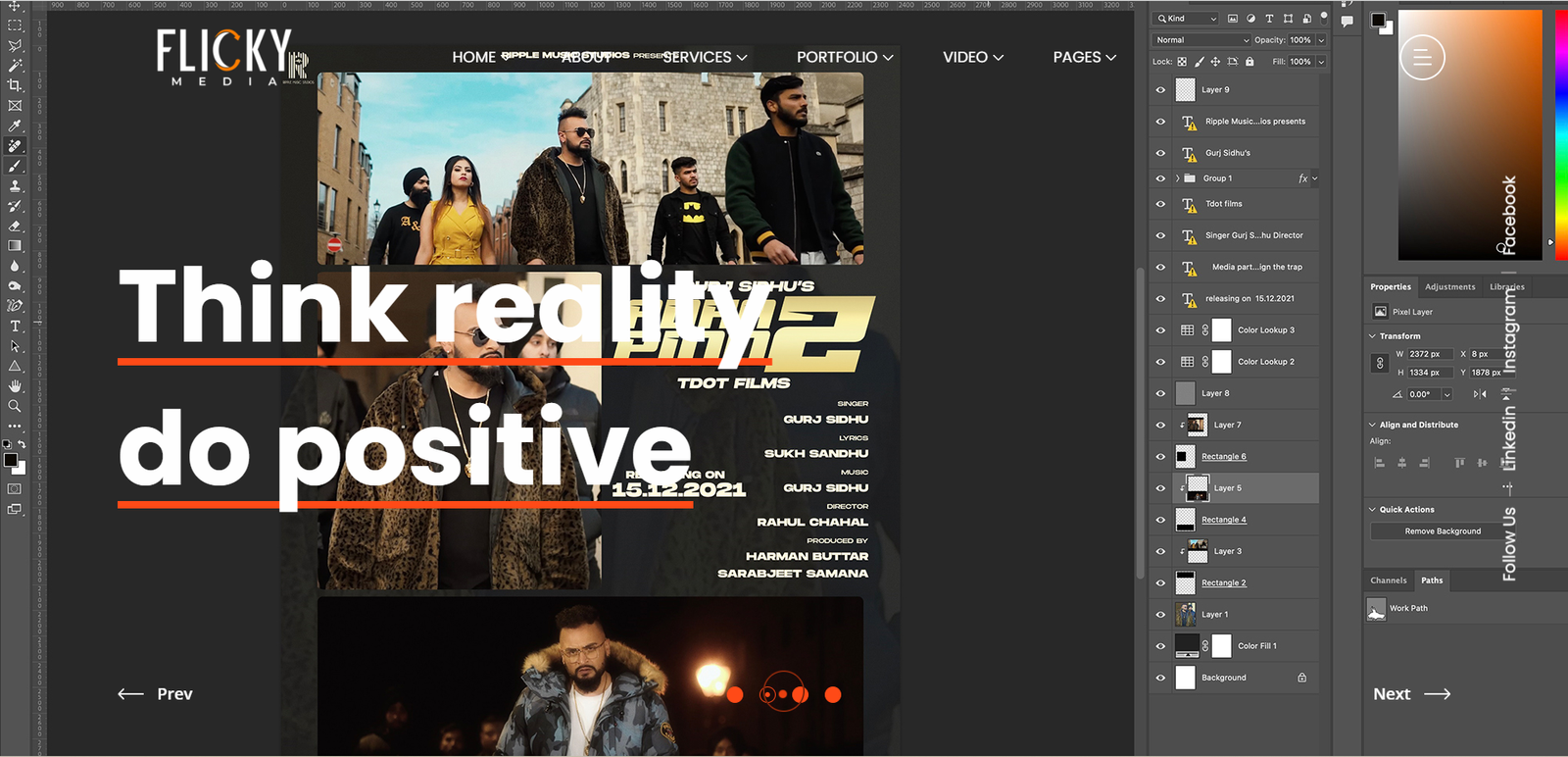Select the Path Selection tool
The height and width of the screenshot is (757, 1568).
click(15, 345)
